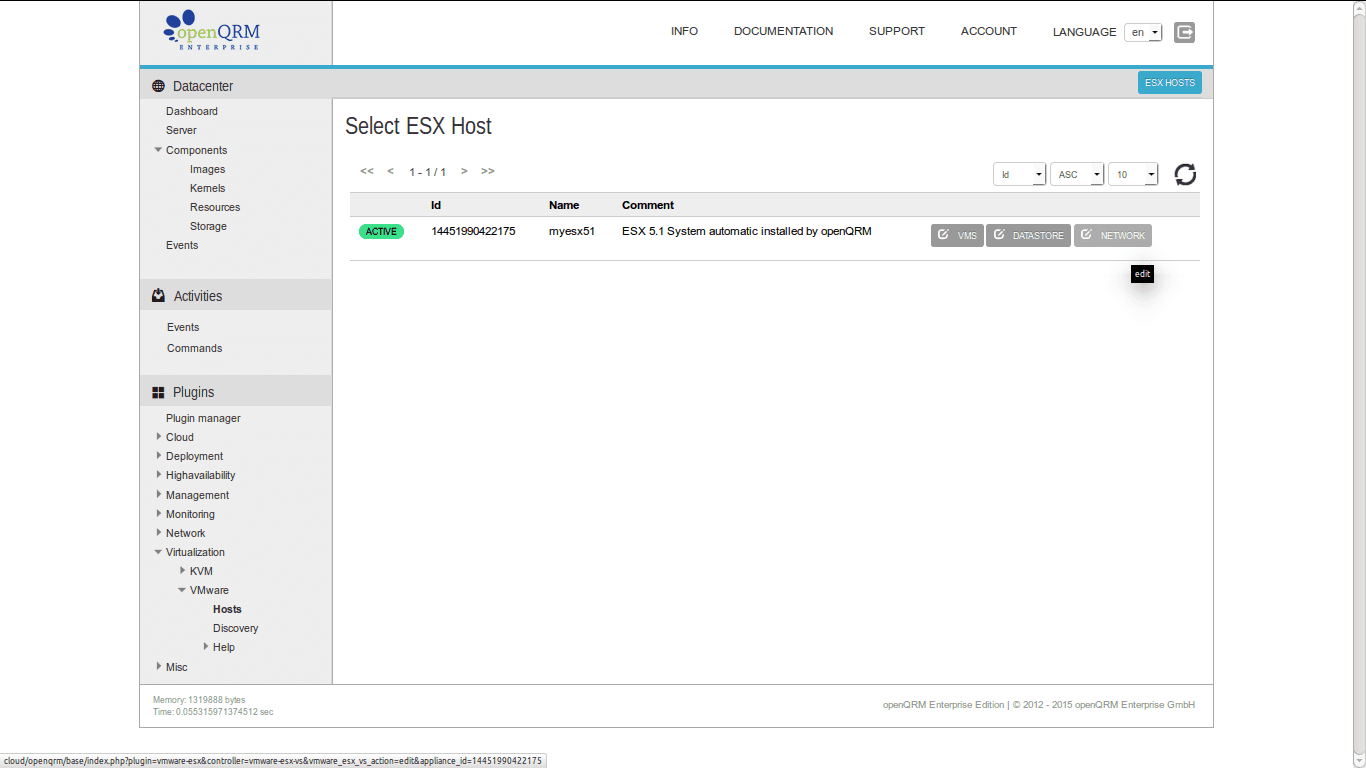Screen dimensions: 1366x768
Task: Click the reload list refresh icon
Action: (1185, 175)
